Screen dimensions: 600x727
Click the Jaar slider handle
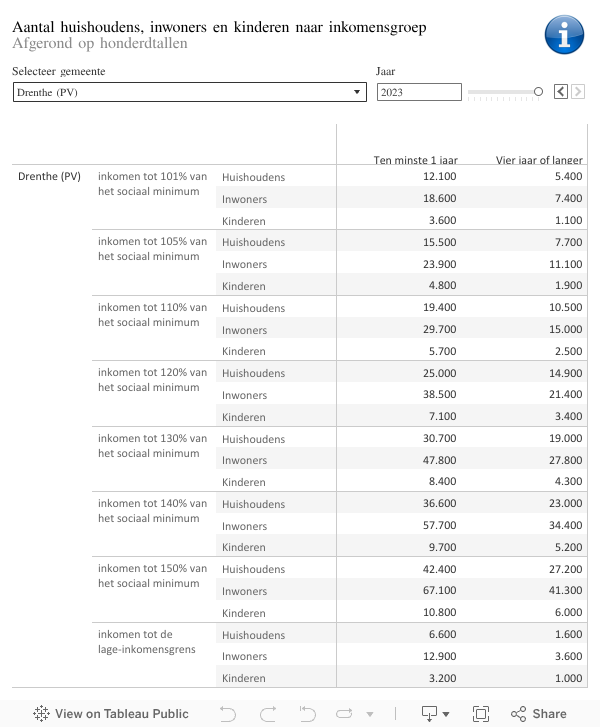tap(538, 92)
